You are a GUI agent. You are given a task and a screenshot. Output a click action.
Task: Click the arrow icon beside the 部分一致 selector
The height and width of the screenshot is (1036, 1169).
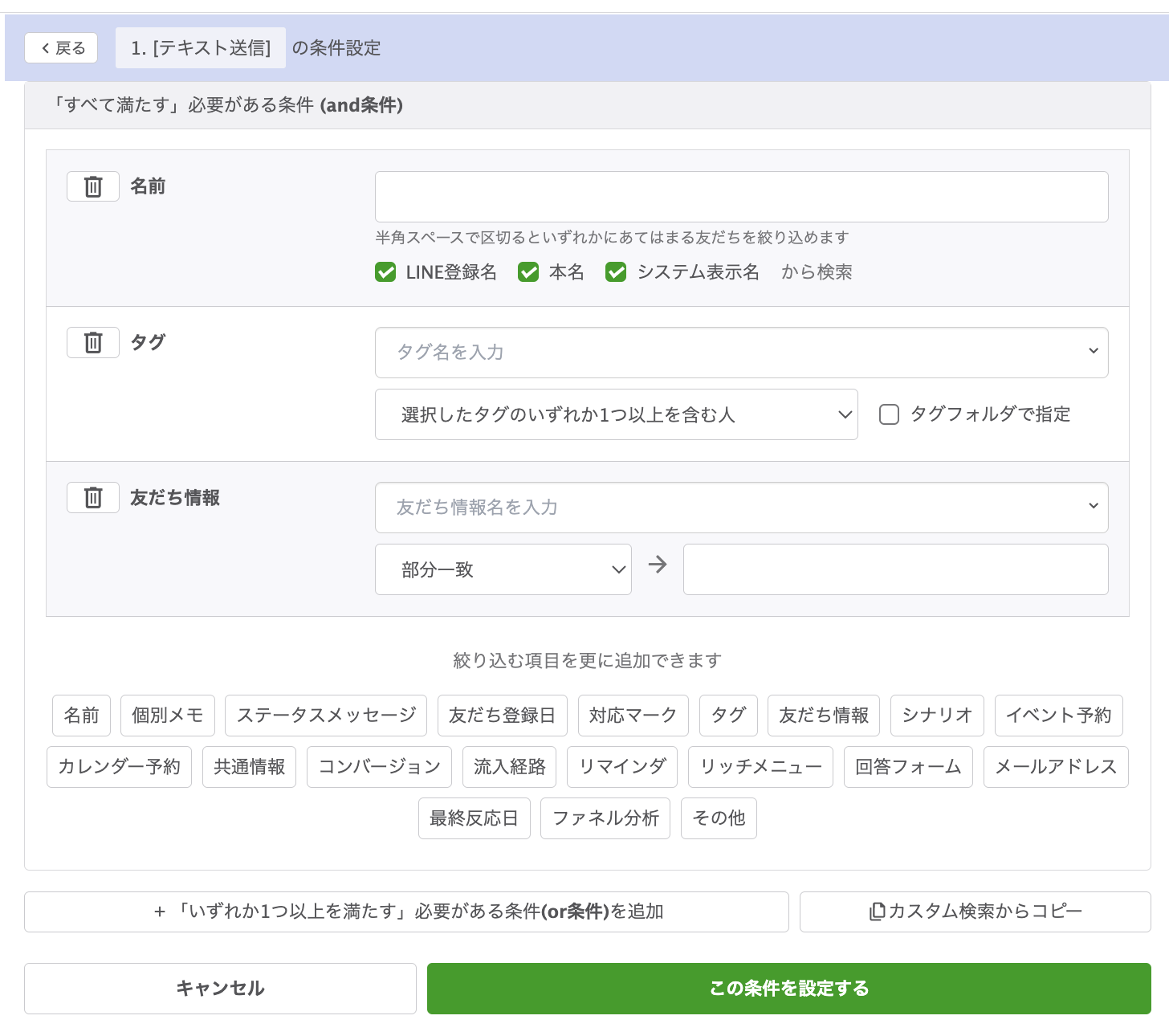657,565
